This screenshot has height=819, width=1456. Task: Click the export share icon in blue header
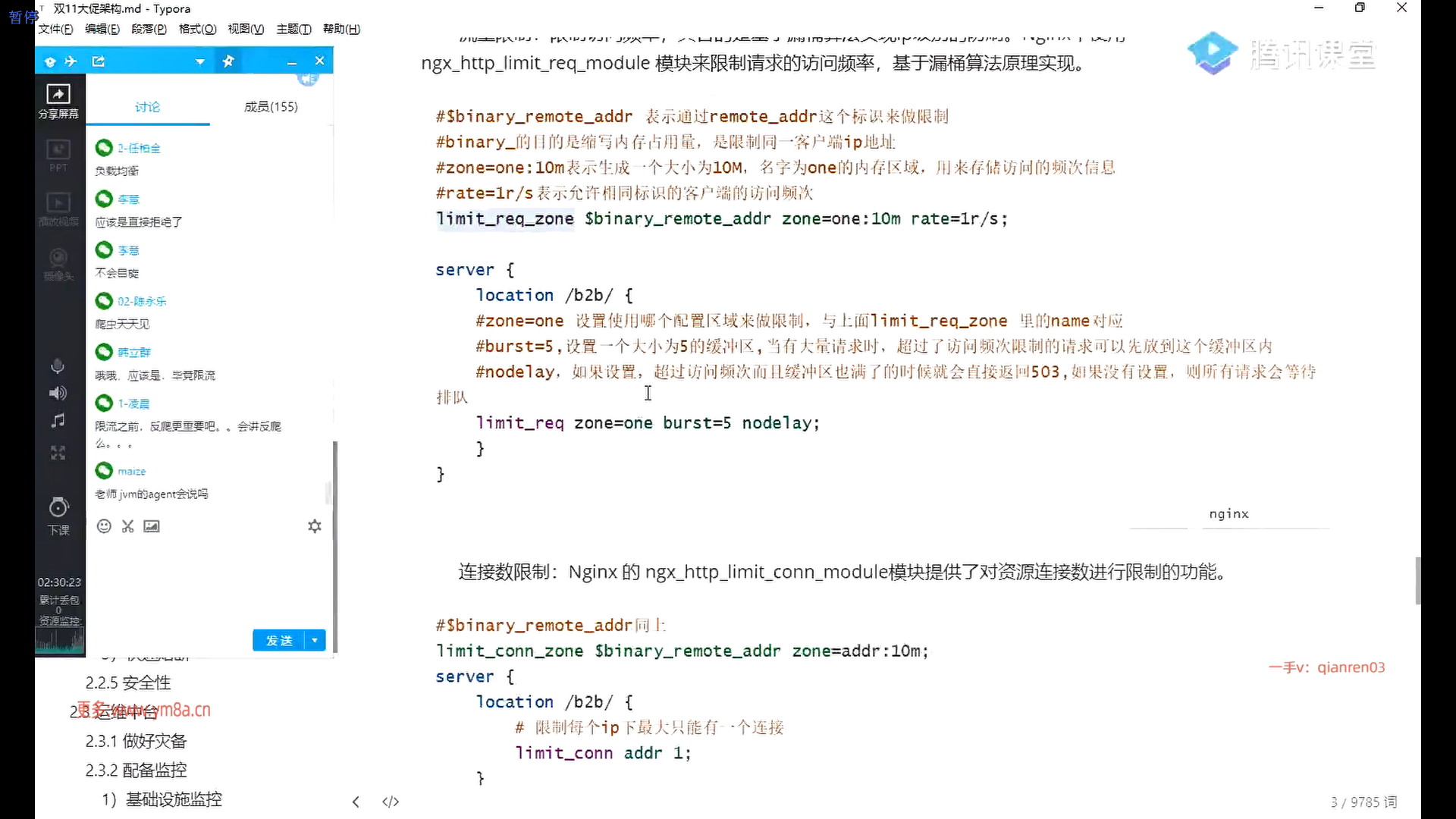pyautogui.click(x=99, y=61)
